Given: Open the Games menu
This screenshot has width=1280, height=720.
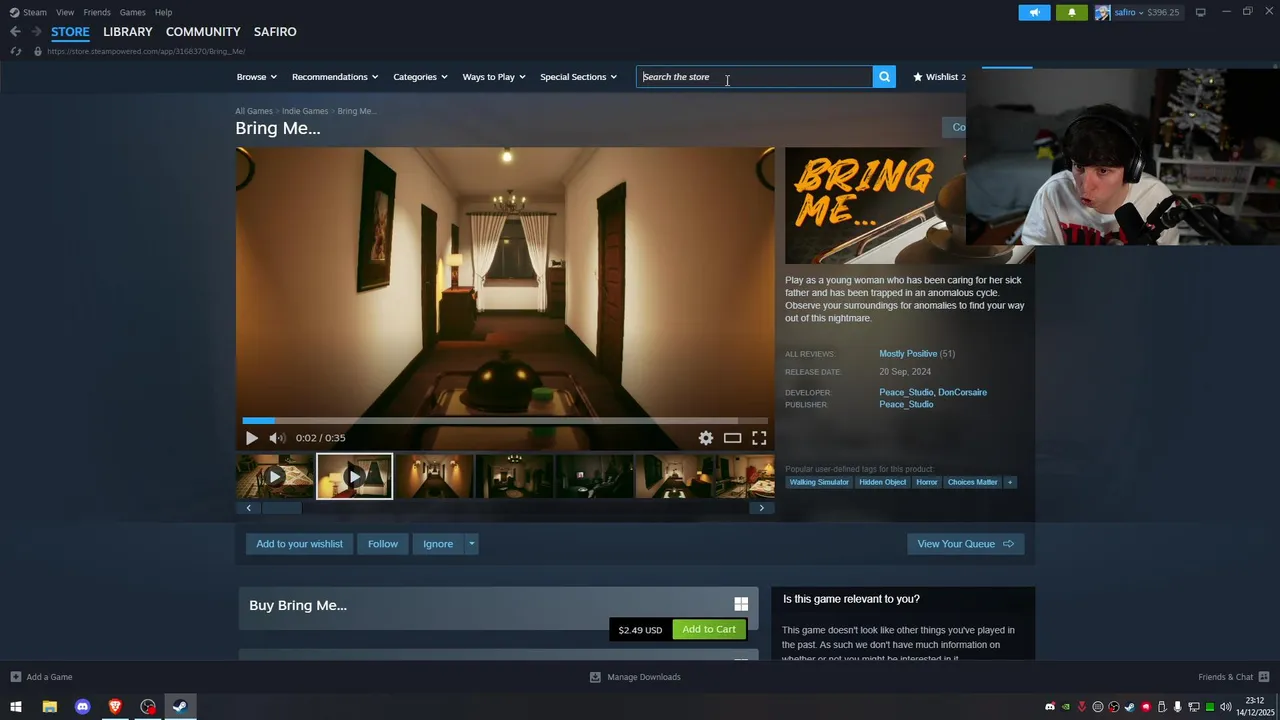Looking at the screenshot, I should pyautogui.click(x=133, y=12).
